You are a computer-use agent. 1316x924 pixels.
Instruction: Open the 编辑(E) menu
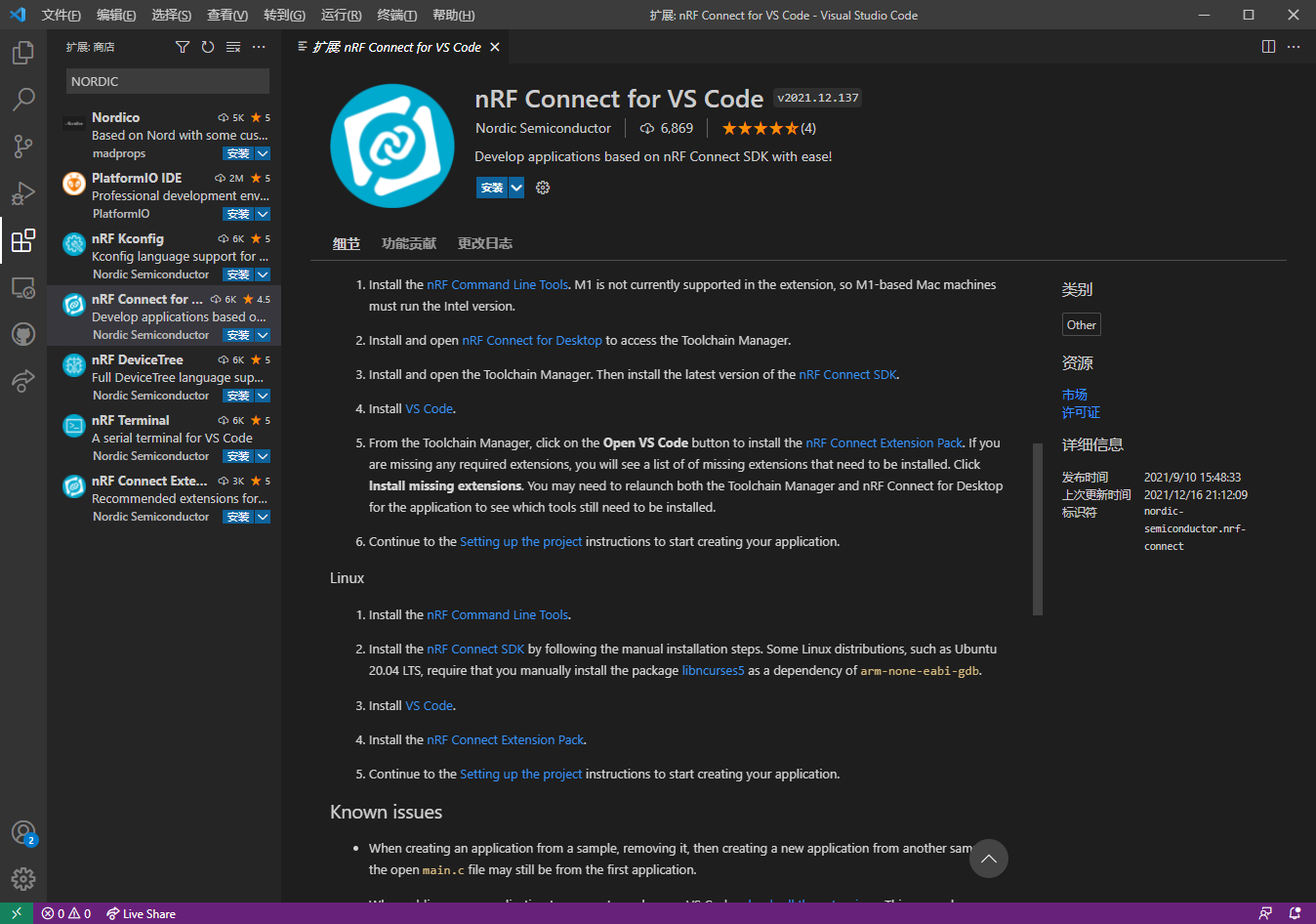[116, 15]
